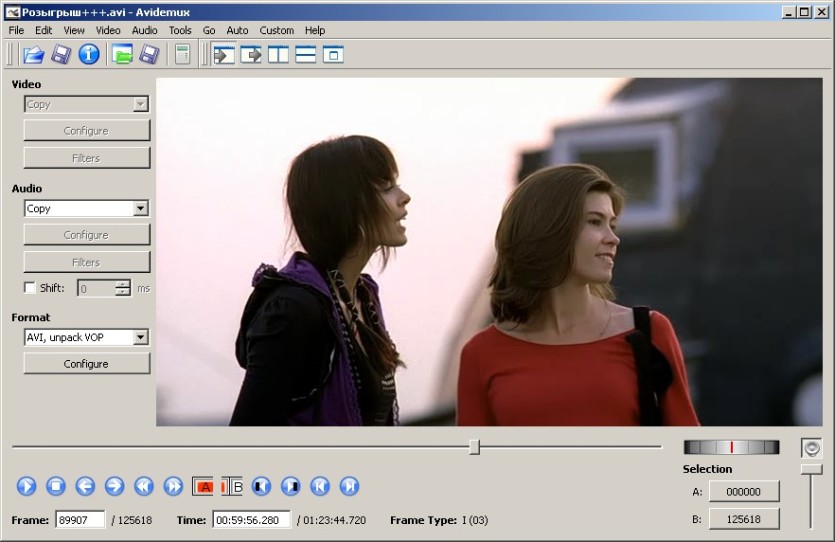Image resolution: width=835 pixels, height=542 pixels.
Task: Click selection A button 000000
Action: [744, 491]
